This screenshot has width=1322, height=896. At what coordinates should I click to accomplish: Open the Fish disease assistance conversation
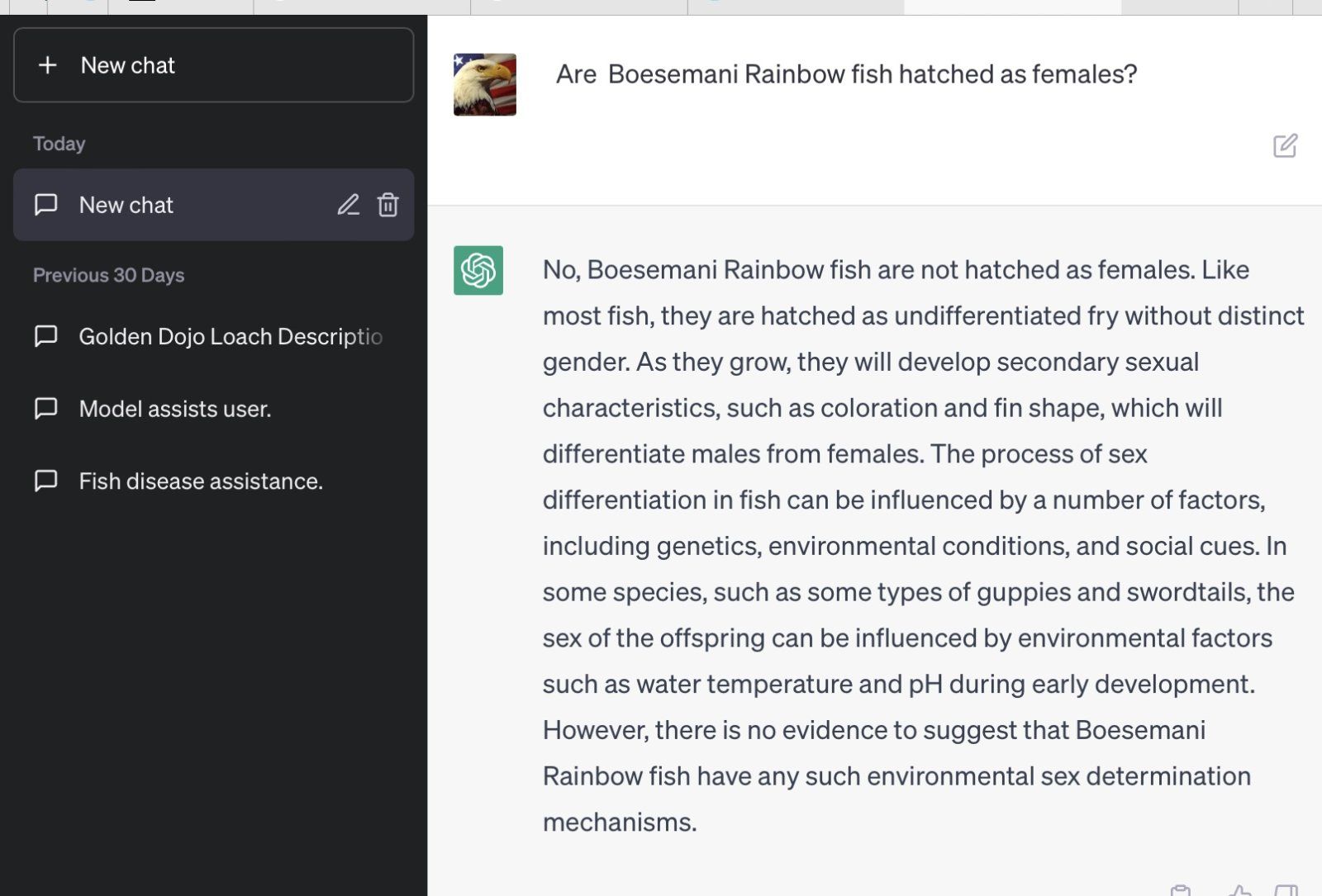point(213,481)
